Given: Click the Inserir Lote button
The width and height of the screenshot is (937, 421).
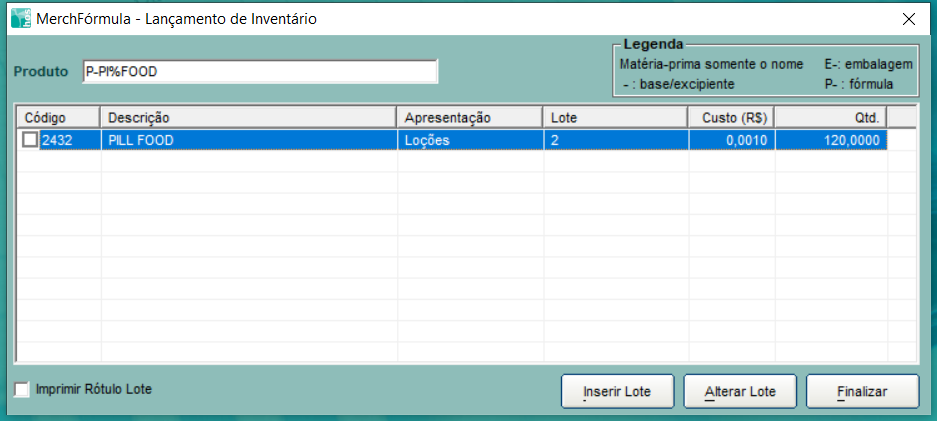Looking at the screenshot, I should [x=617, y=392].
